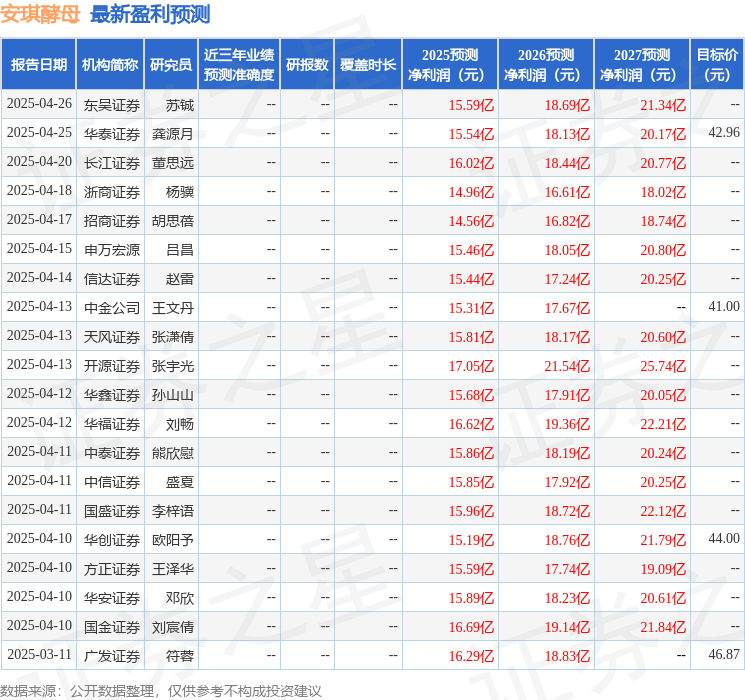745x700 pixels.
Task: Click the 20.80亿 profit value
Action: [663, 250]
